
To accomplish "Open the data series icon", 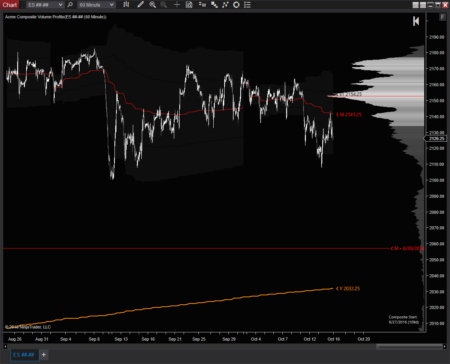I will pos(214,5).
